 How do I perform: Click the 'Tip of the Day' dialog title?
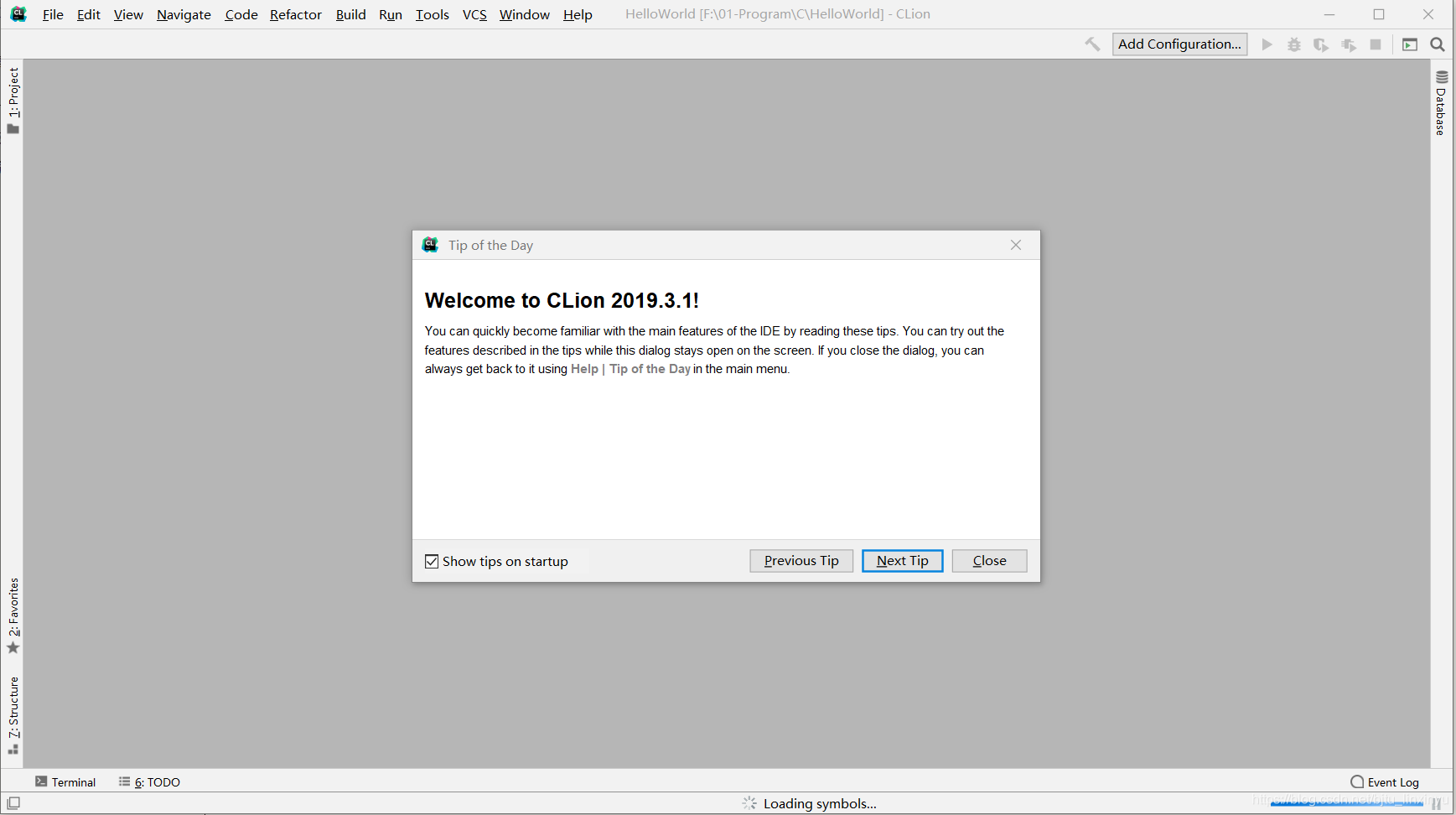coord(490,245)
